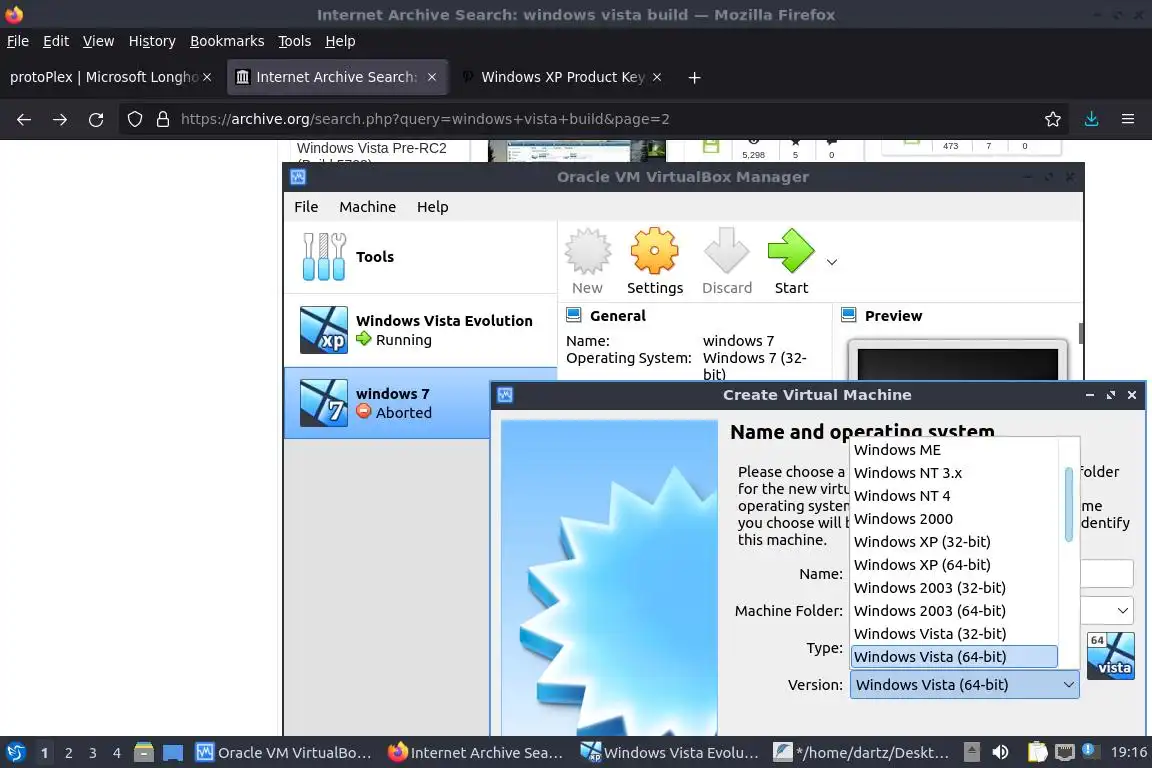Choose Windows NT 3.x from the list
The width and height of the screenshot is (1152, 768).
point(954,473)
